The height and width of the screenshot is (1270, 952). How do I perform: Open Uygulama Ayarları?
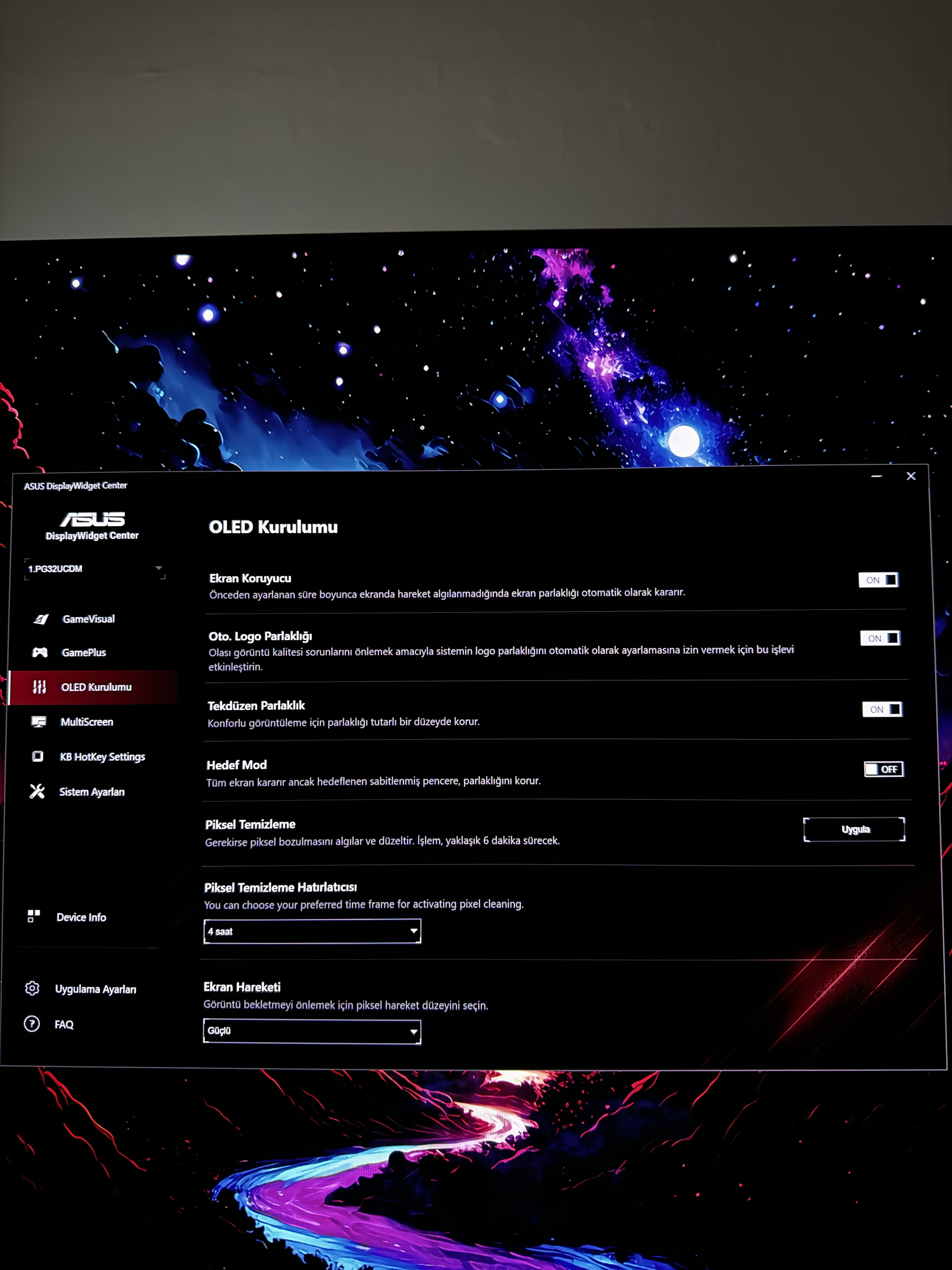click(96, 989)
